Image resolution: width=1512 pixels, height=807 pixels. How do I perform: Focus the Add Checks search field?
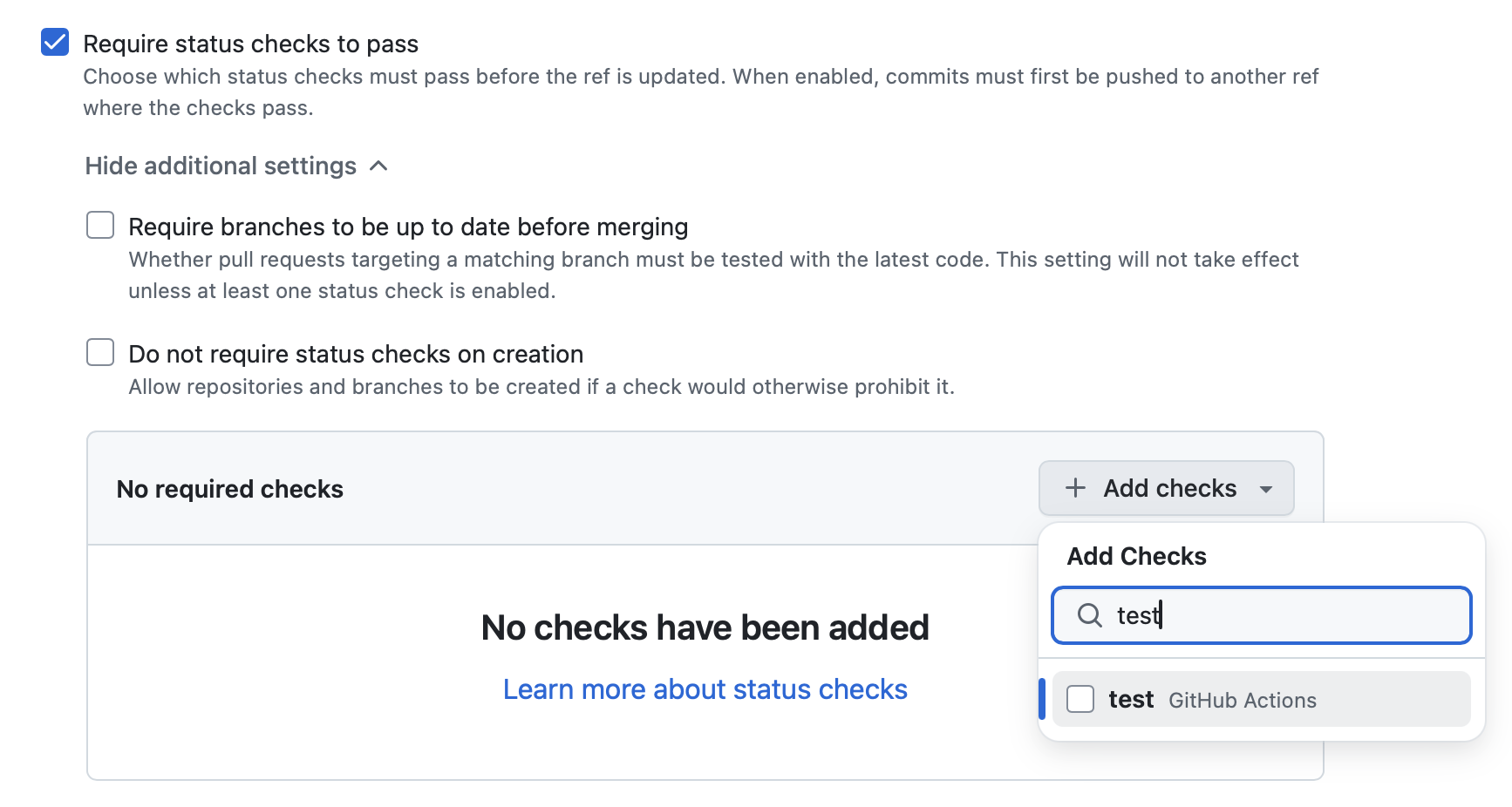point(1262,615)
